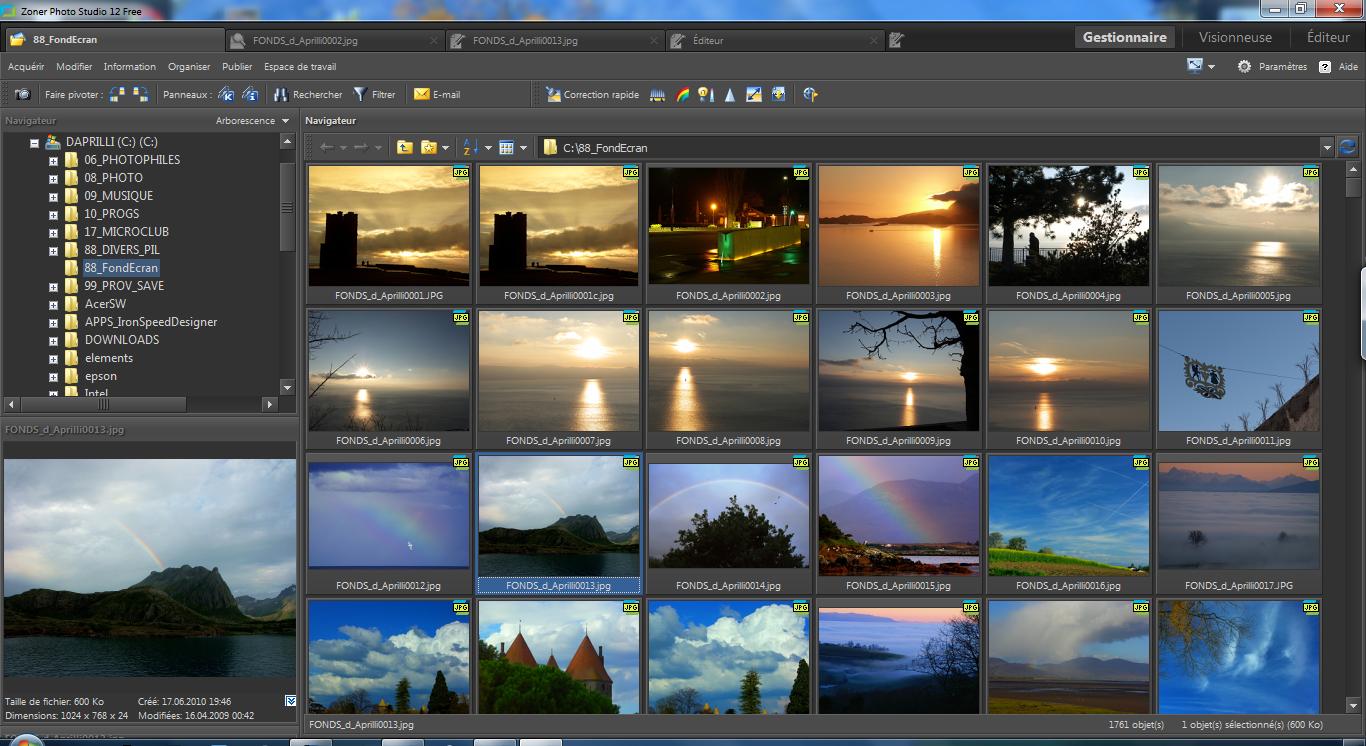Click the Rechercher binoculars icon
The height and width of the screenshot is (746, 1366).
282,94
